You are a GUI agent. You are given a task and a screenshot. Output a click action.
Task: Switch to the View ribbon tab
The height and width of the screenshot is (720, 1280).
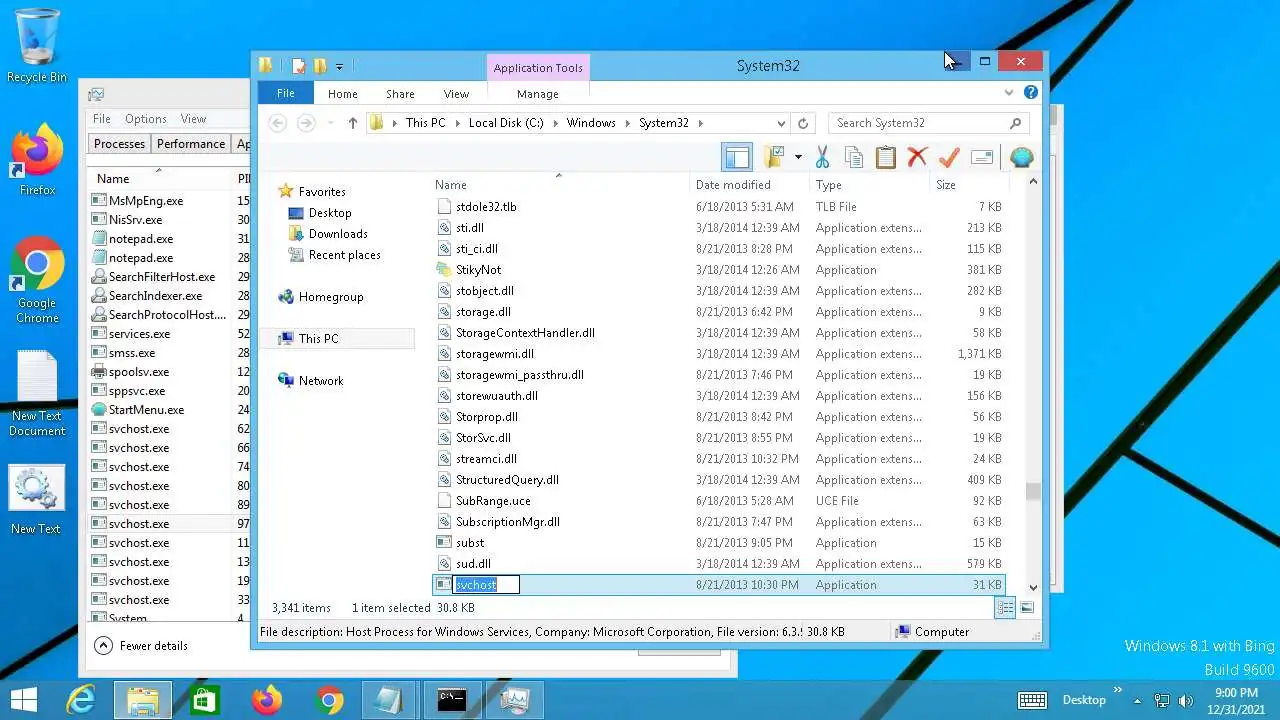click(x=456, y=93)
